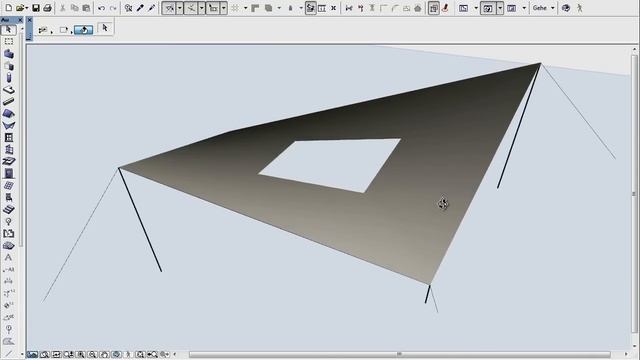Click the pan hand icon in bottom bar
The height and width of the screenshot is (360, 640).
click(x=104, y=355)
